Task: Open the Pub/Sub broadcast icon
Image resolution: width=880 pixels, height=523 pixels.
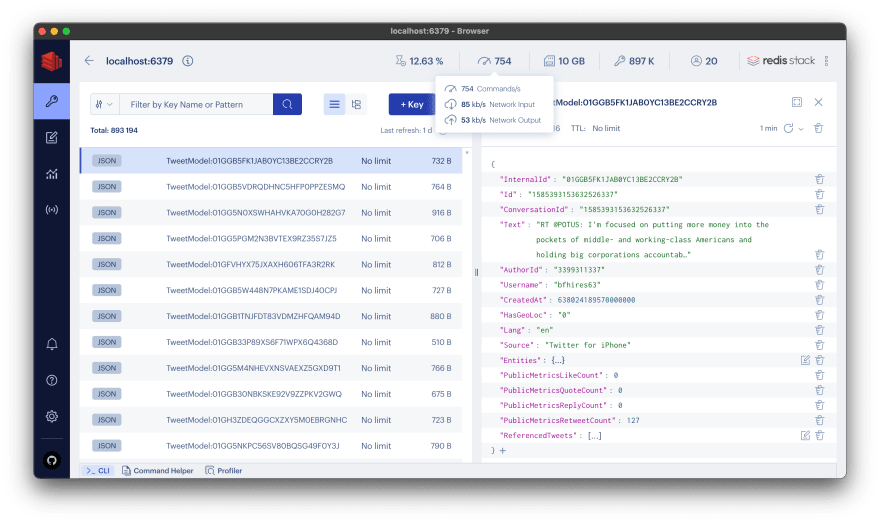Action: tap(52, 210)
